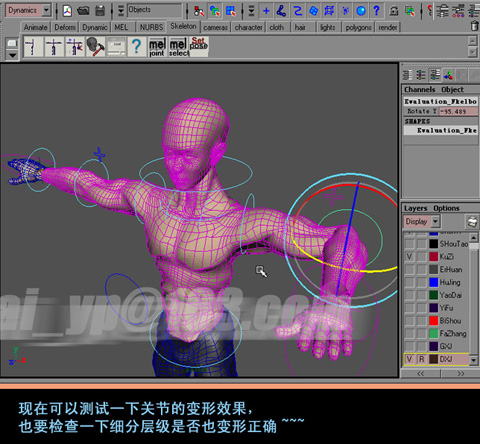Click the blue sphere icon in status line
The height and width of the screenshot is (444, 480).
[x=361, y=11]
